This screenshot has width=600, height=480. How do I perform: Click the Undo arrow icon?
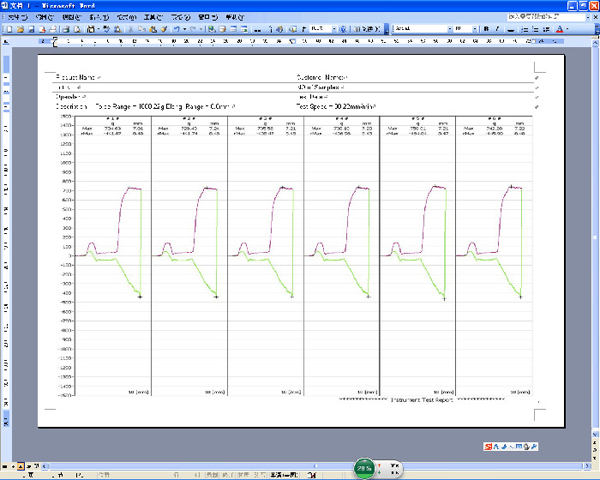point(176,30)
